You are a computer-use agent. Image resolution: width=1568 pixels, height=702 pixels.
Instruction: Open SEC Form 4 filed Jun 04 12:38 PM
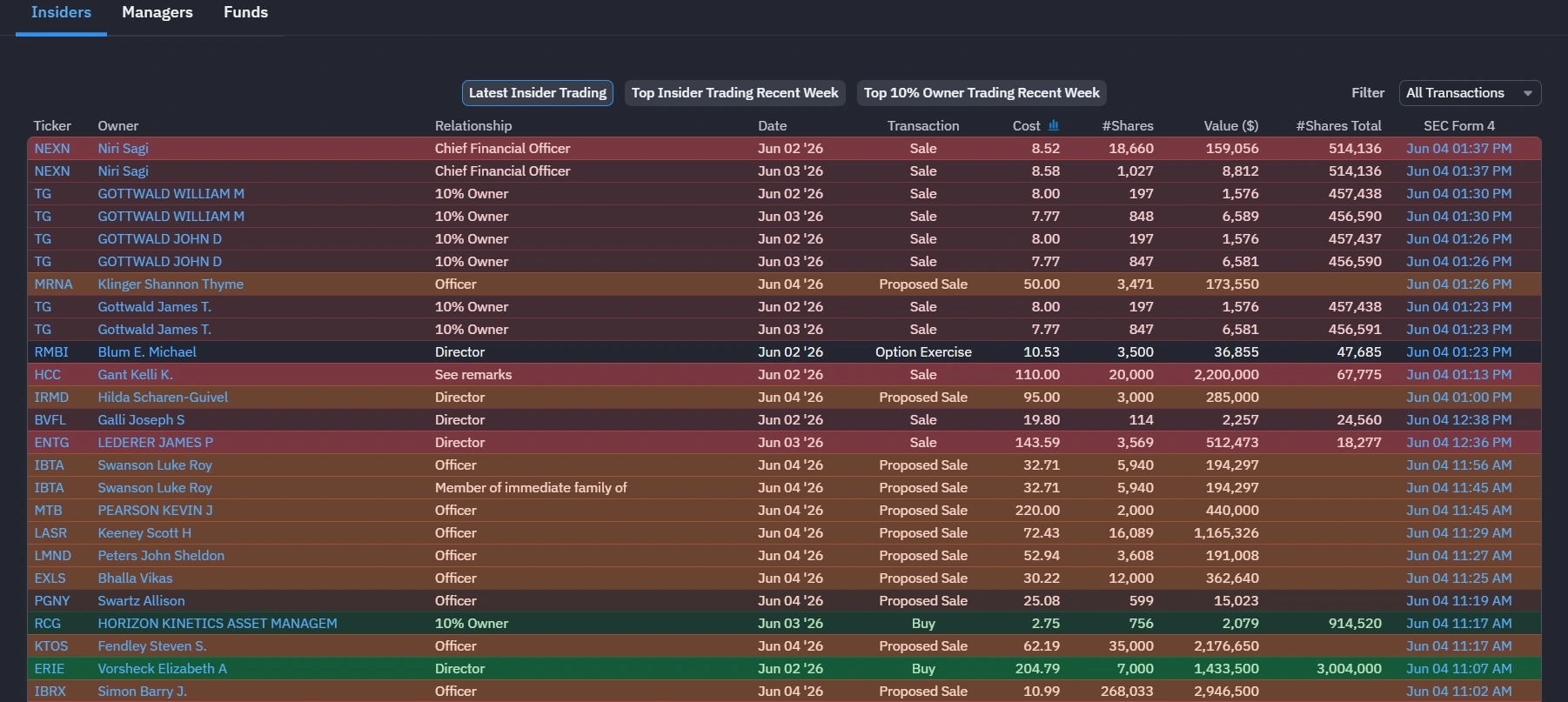point(1459,420)
